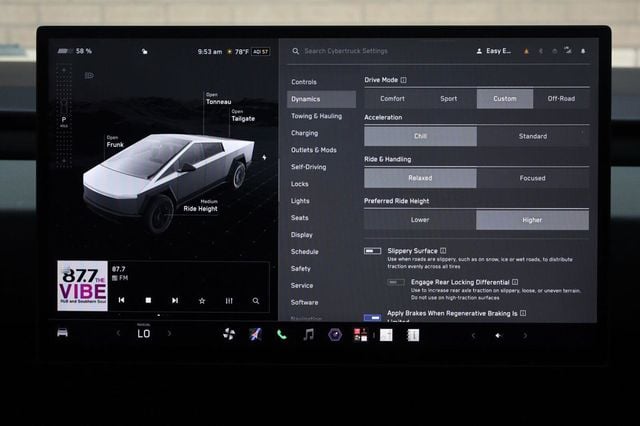This screenshot has height=426, width=640.
Task: Set Preferred Ride Height to Higher
Action: [x=532, y=220]
